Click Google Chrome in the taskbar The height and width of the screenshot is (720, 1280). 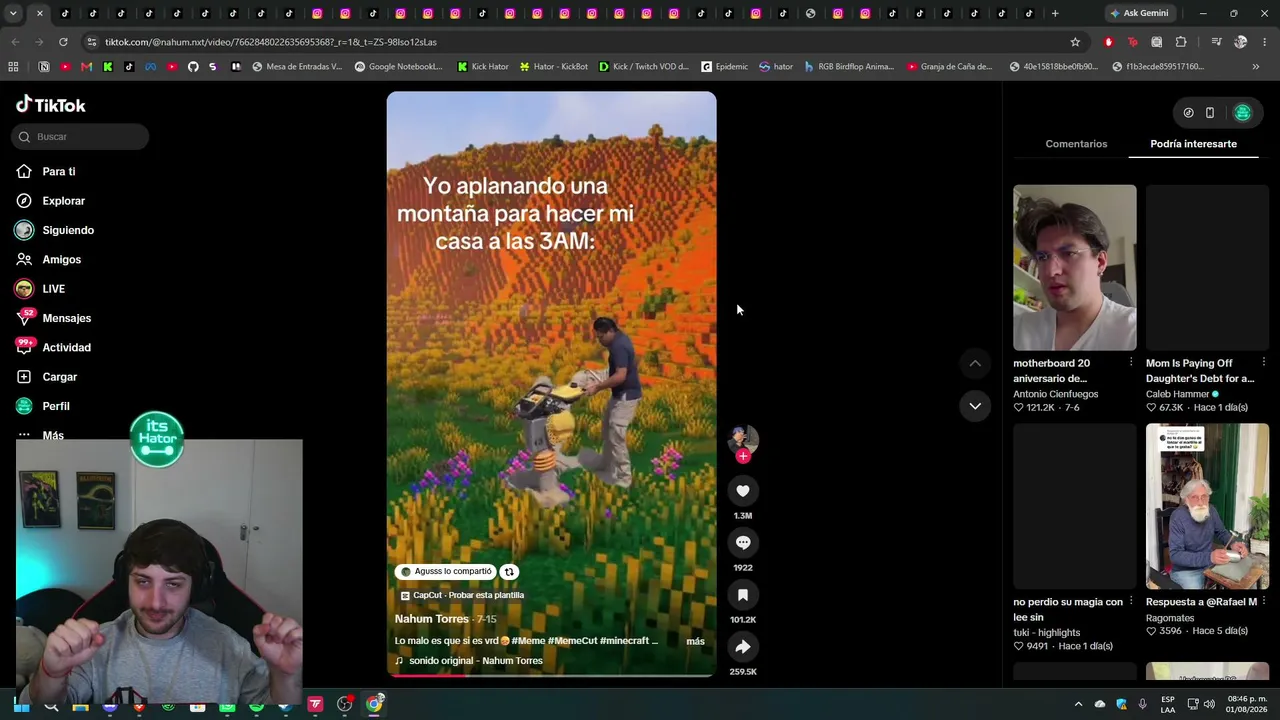[x=374, y=705]
